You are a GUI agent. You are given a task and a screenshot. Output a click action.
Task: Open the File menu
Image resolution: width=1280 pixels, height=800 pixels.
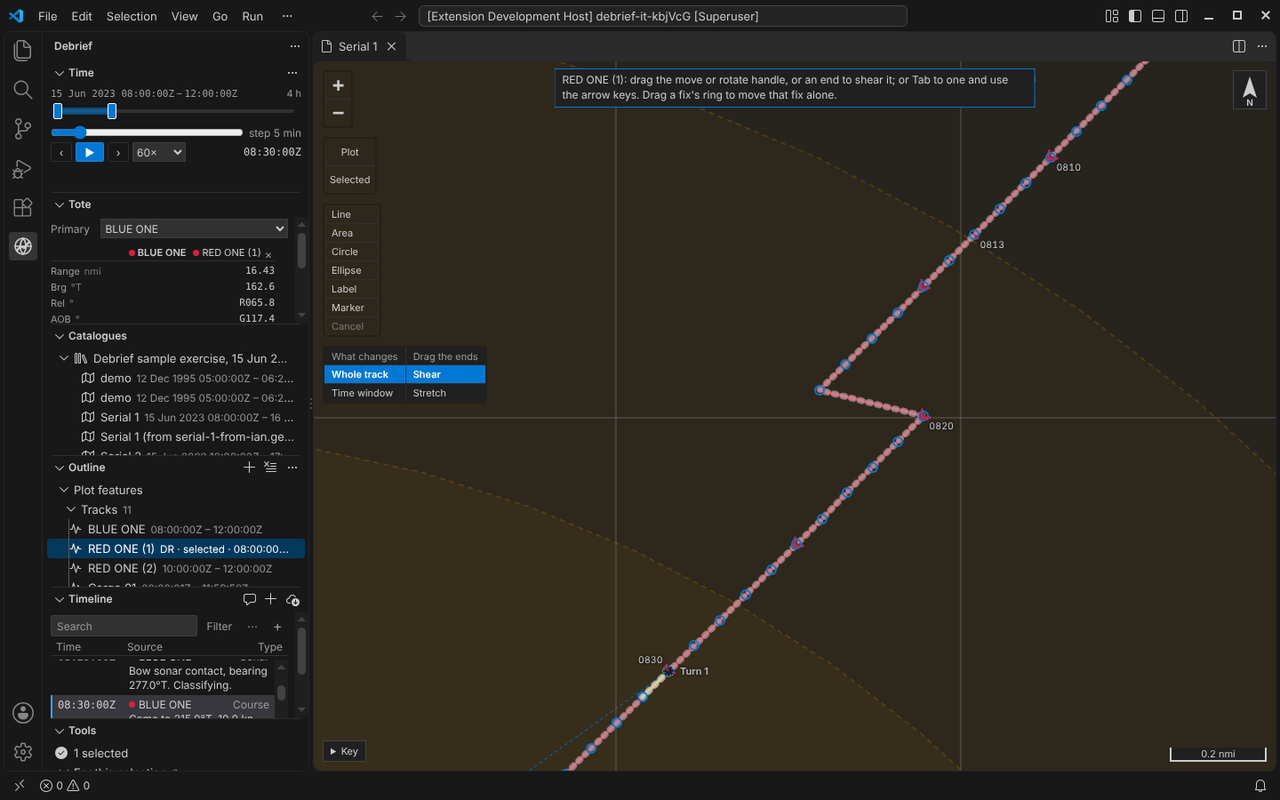click(x=48, y=16)
